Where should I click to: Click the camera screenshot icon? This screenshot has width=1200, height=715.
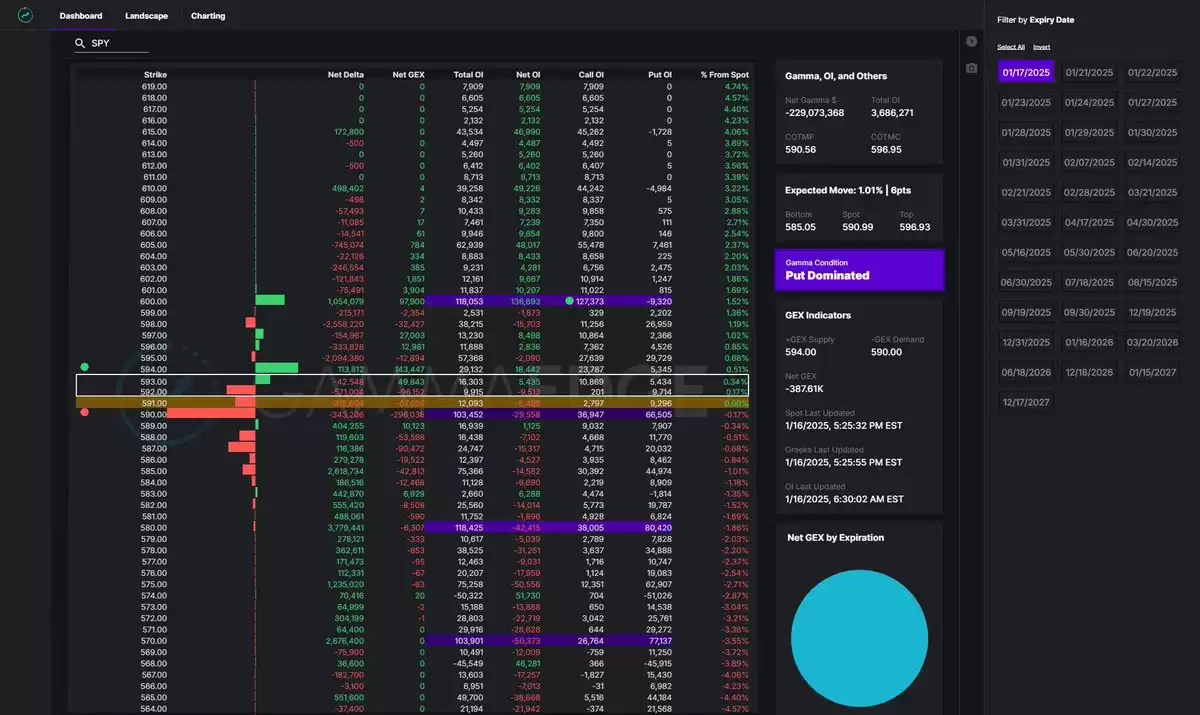(971, 68)
